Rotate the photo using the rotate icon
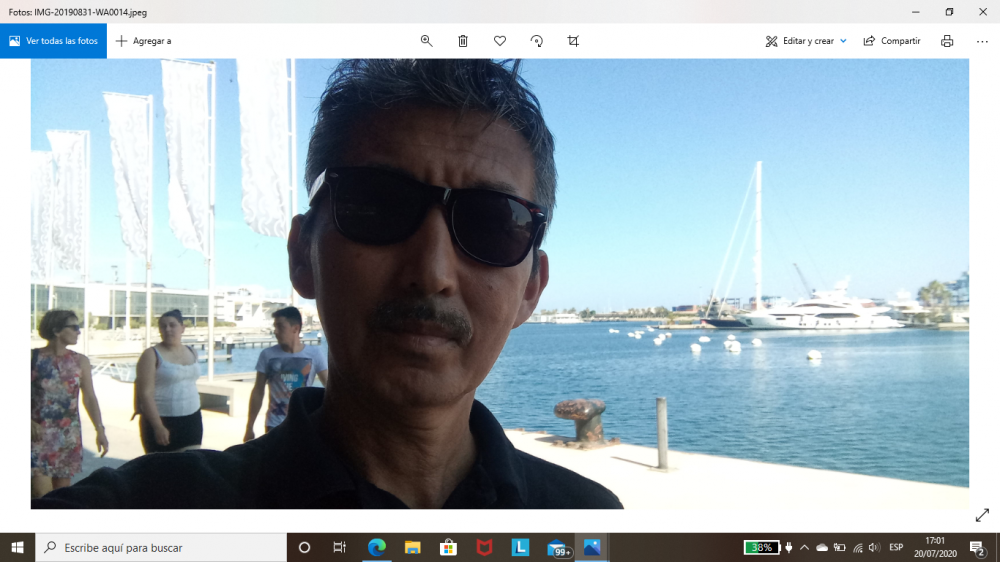1000x562 pixels. [x=537, y=41]
